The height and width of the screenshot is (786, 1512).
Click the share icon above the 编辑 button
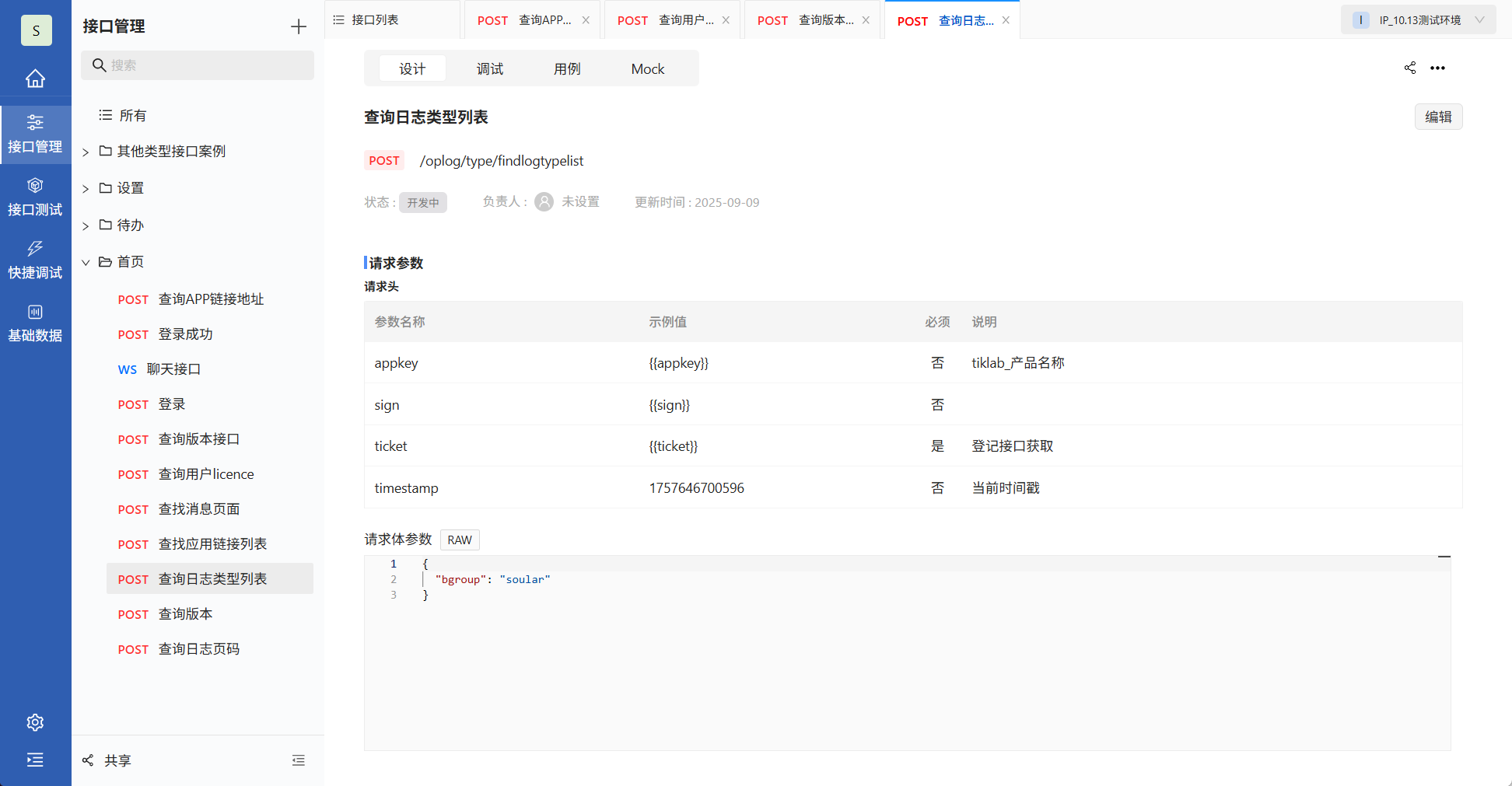click(1410, 68)
